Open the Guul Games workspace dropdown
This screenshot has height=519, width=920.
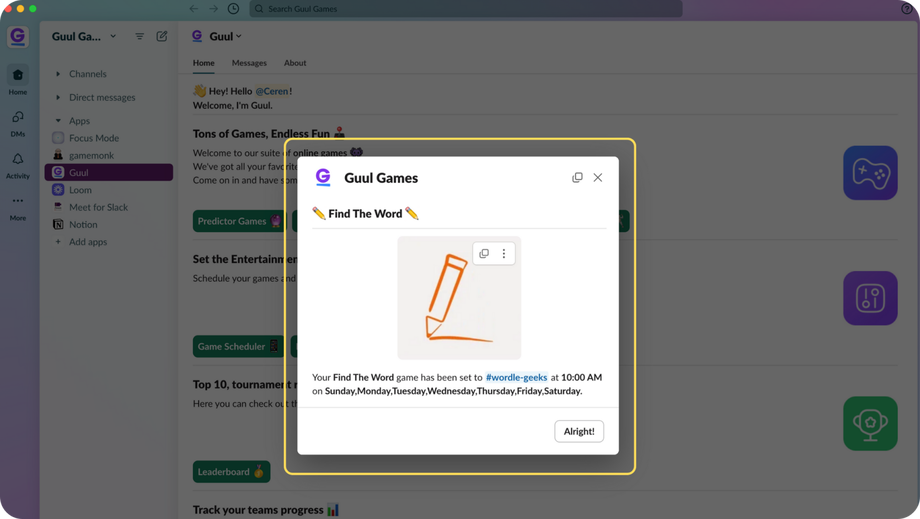tap(84, 36)
